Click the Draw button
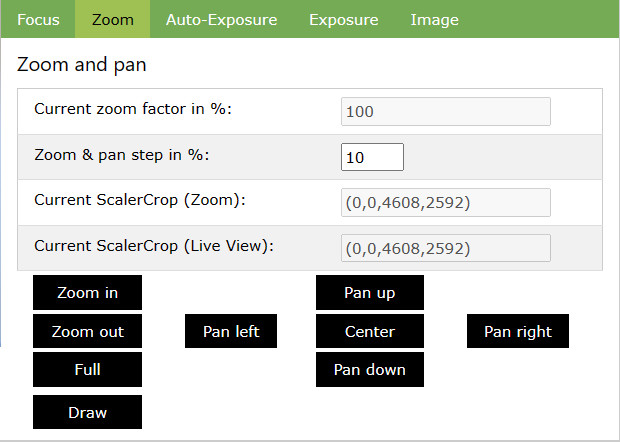 87,412
